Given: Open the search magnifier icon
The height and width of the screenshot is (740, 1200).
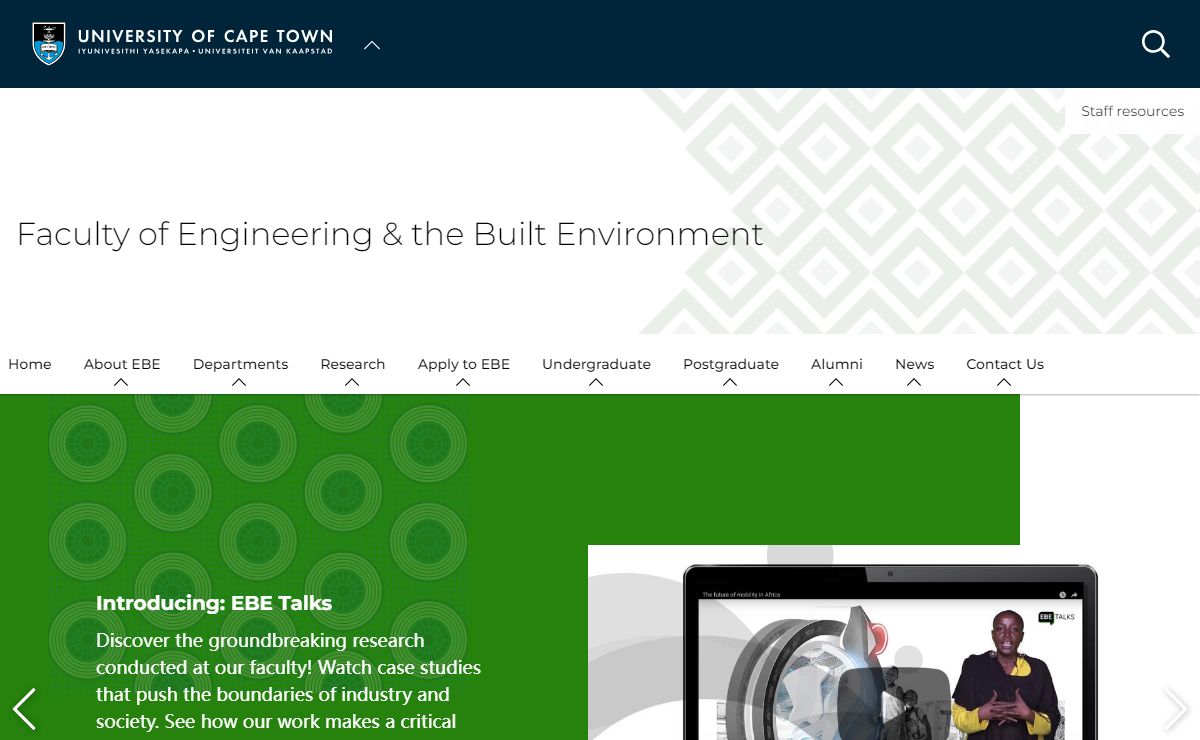Looking at the screenshot, I should pyautogui.click(x=1155, y=44).
